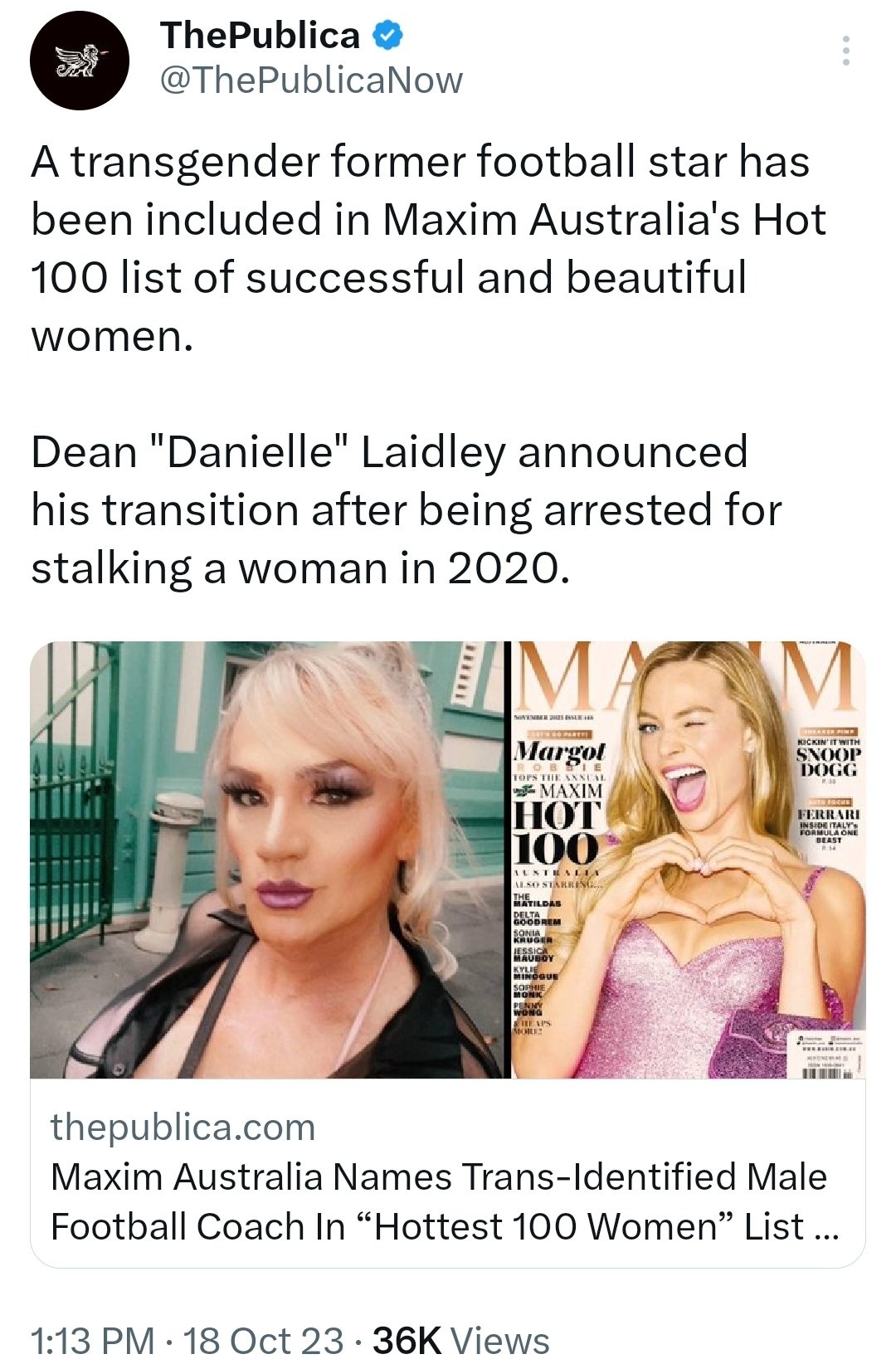896x1364 pixels.
Task: Click the Snoop Dogg blurb on the cover
Action: coord(828,754)
